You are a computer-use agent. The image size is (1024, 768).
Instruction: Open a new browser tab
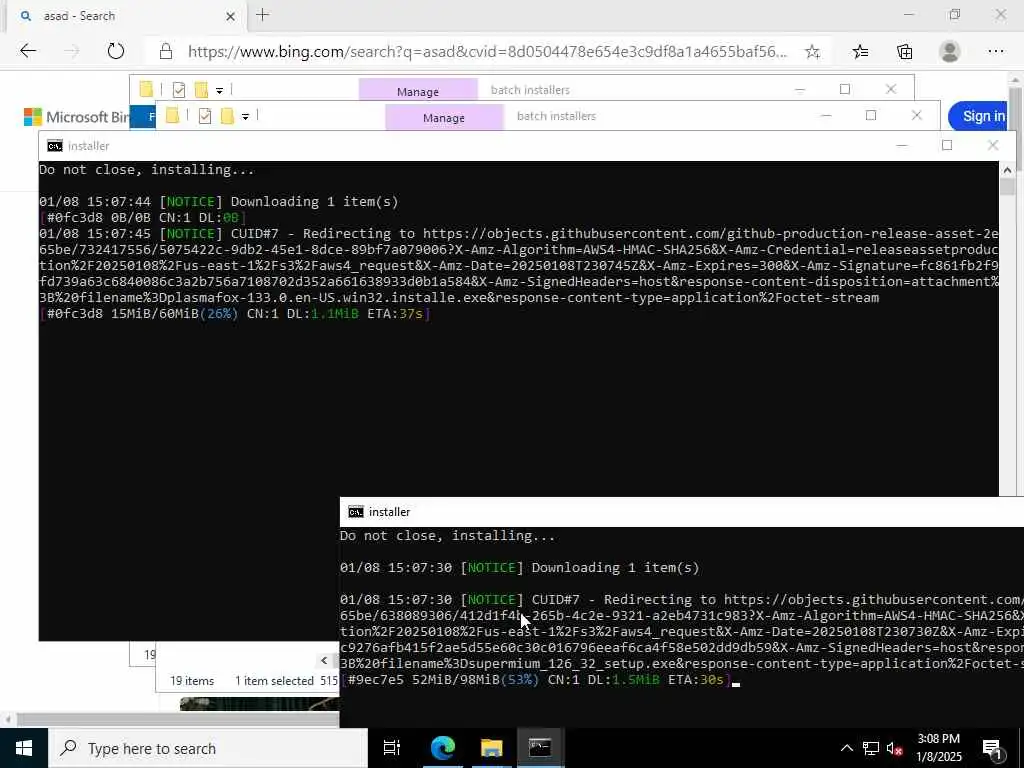[263, 15]
